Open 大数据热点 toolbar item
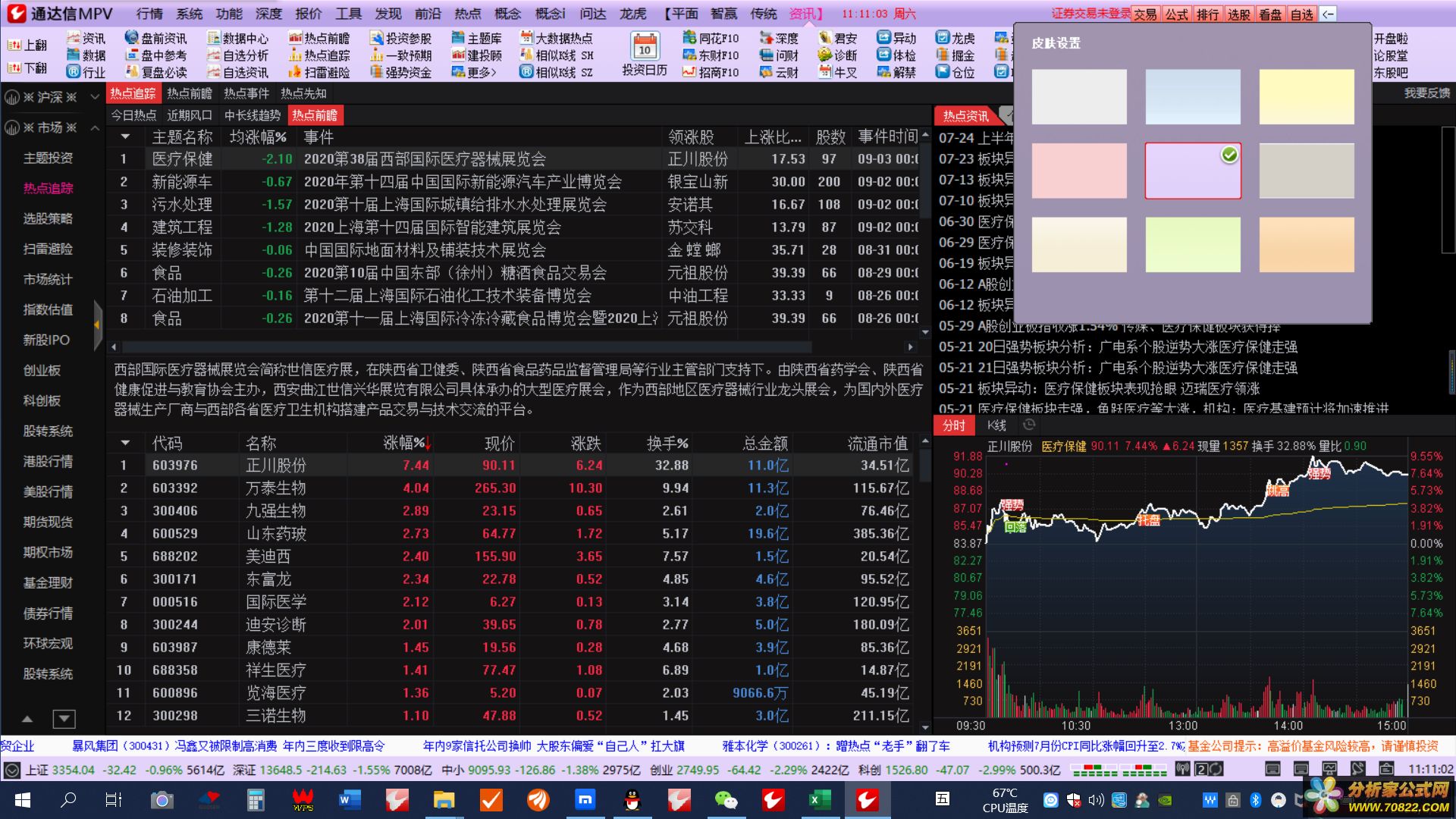Screen dimensions: 1456x819 (556, 38)
